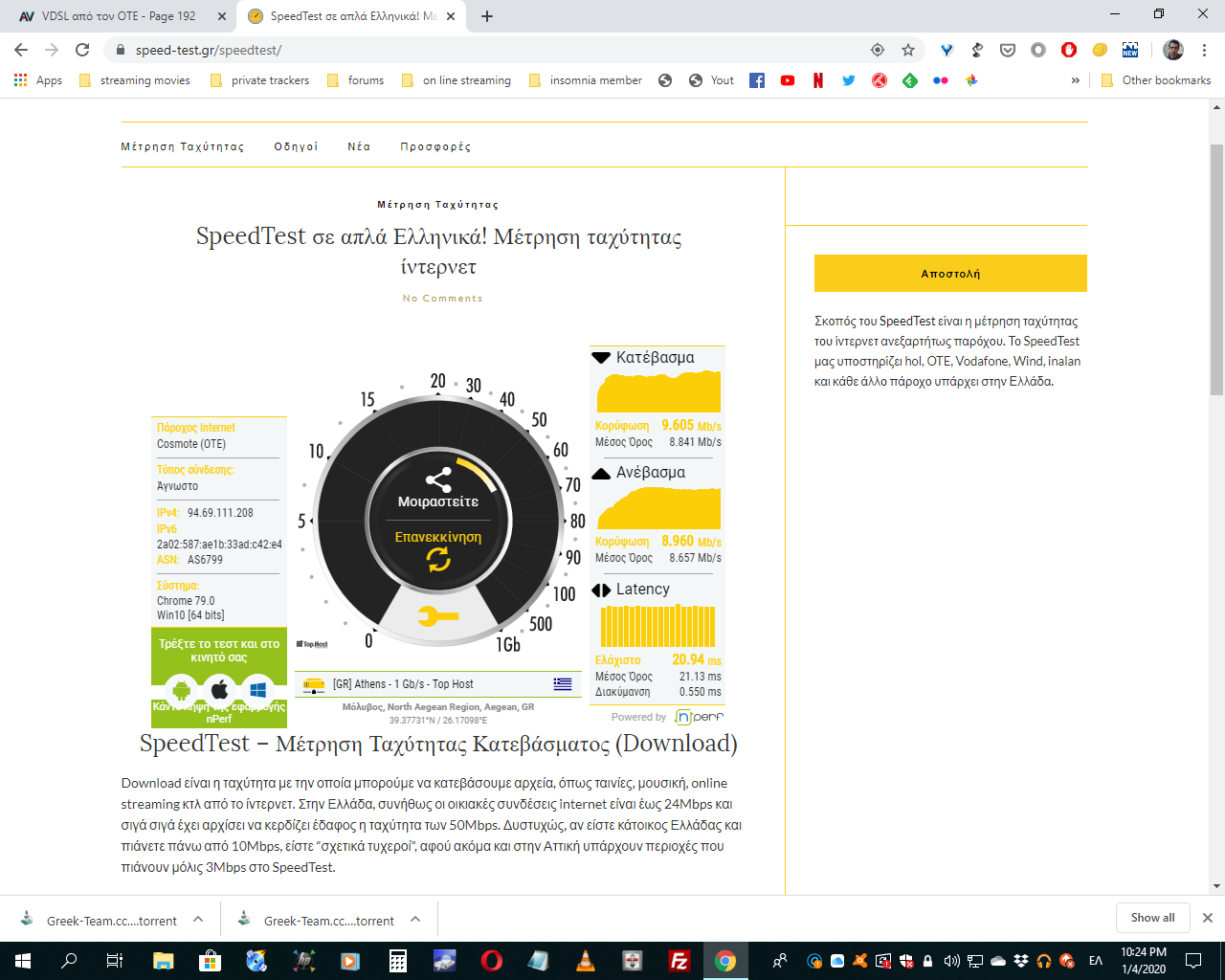
Task: Expand the hidden bookmarks chevron
Action: click(1076, 80)
